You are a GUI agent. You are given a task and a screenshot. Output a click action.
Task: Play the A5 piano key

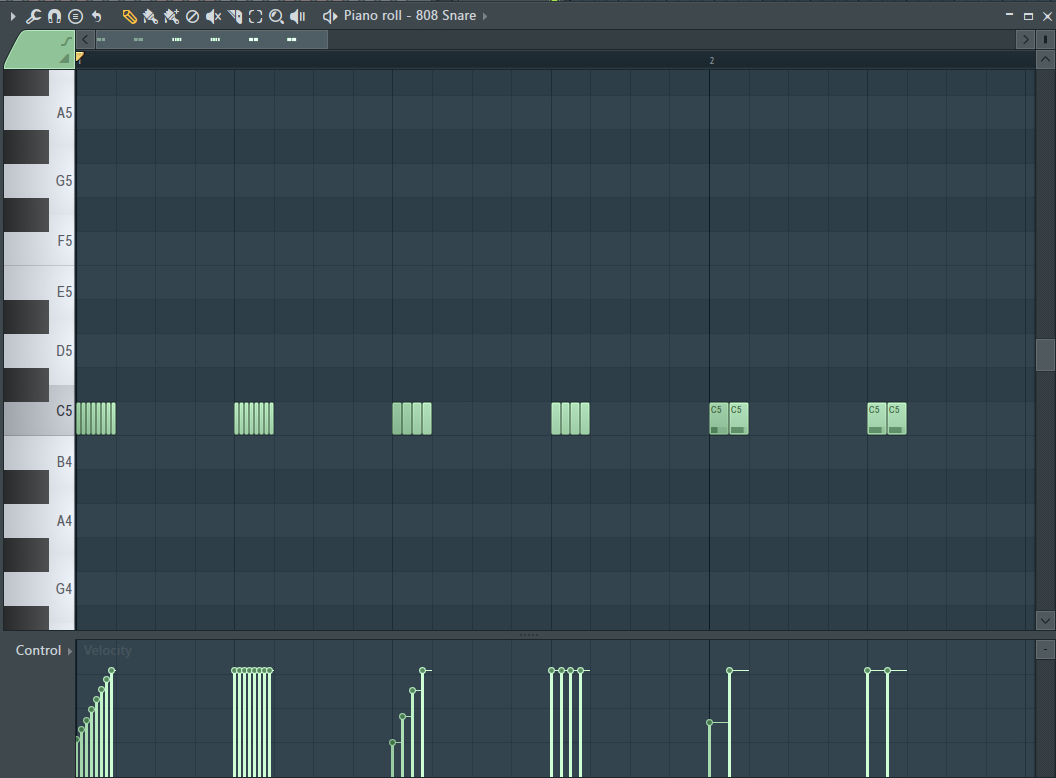[x=39, y=112]
